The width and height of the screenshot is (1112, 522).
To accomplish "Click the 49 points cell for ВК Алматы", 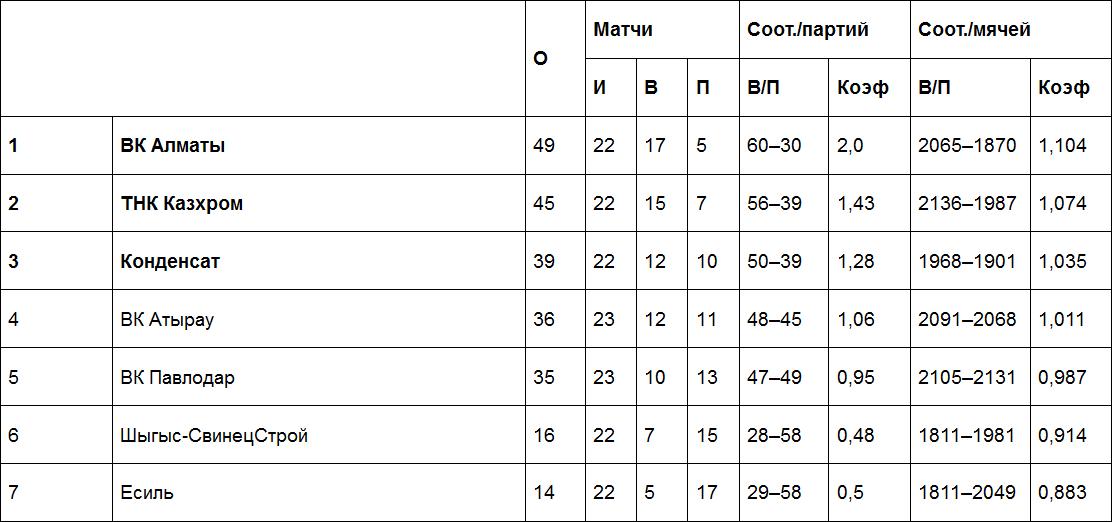I will click(x=544, y=145).
